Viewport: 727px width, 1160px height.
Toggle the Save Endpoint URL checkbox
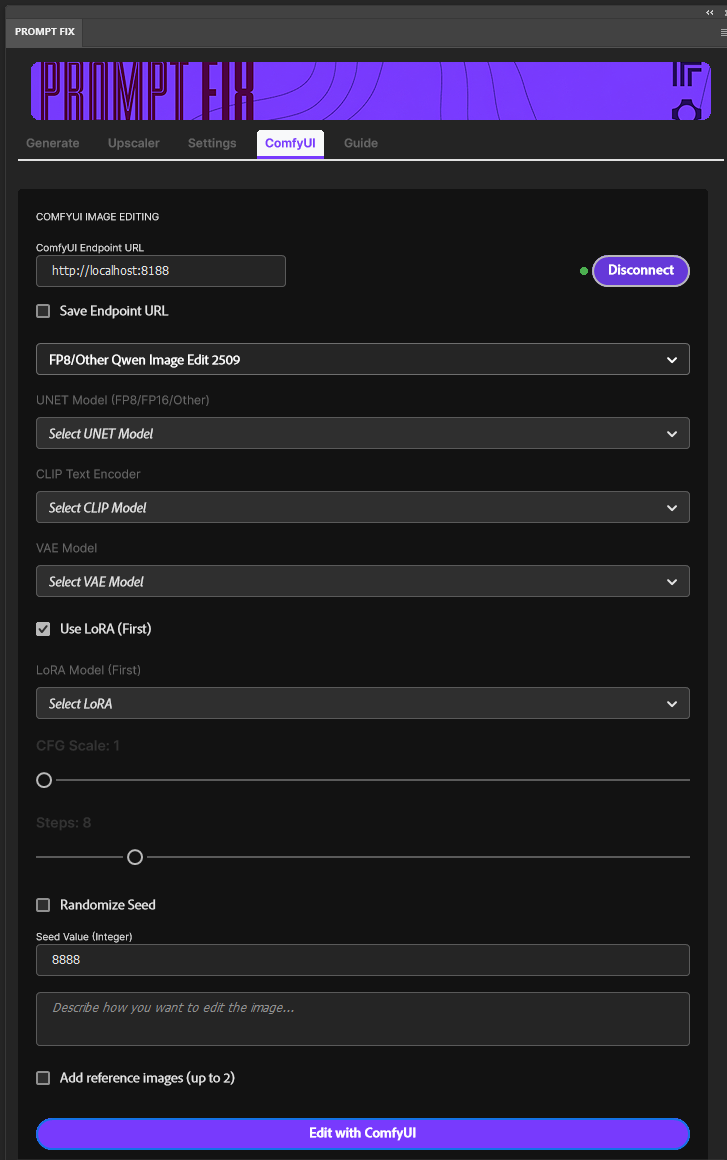pos(43,311)
